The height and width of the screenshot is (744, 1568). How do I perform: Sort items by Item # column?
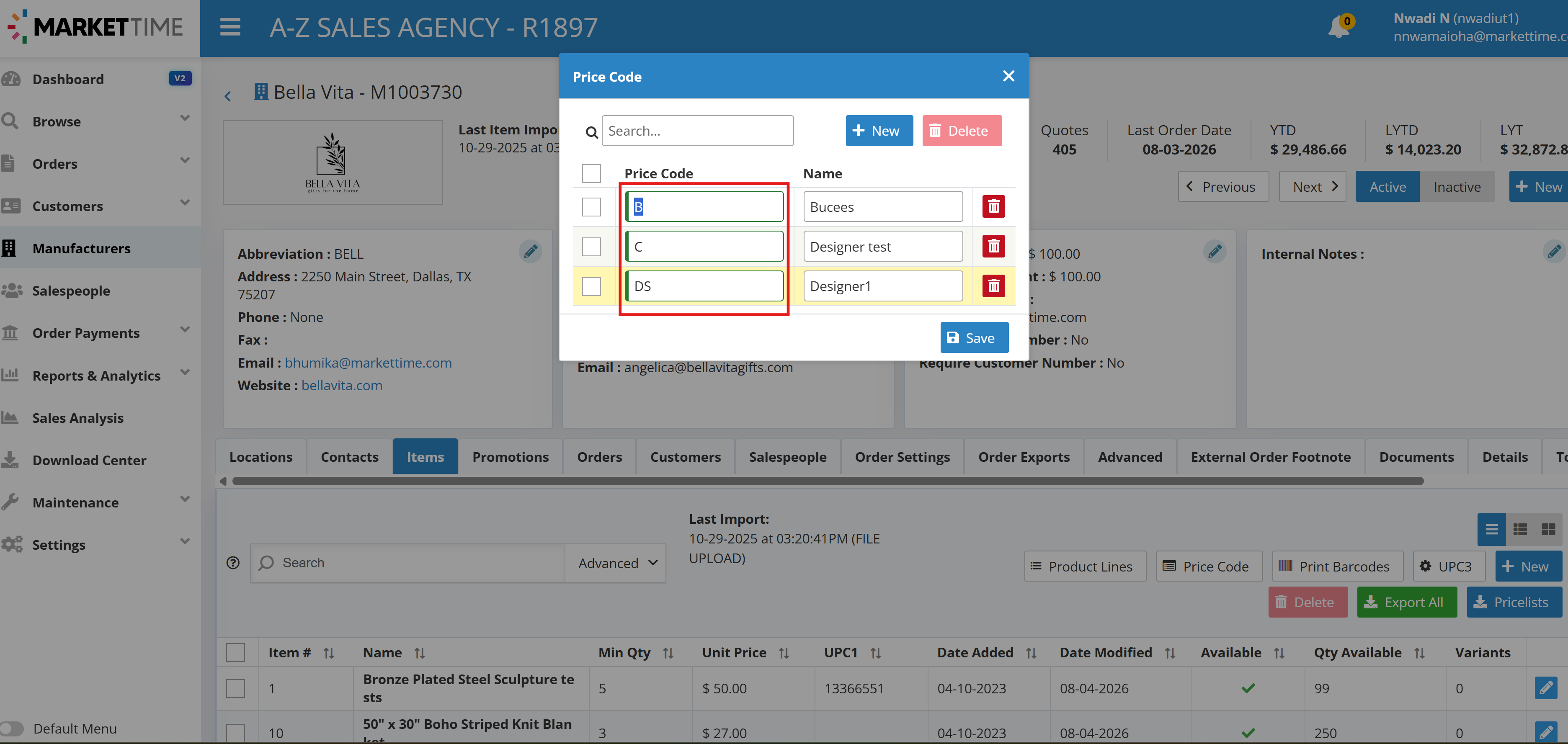tap(329, 653)
